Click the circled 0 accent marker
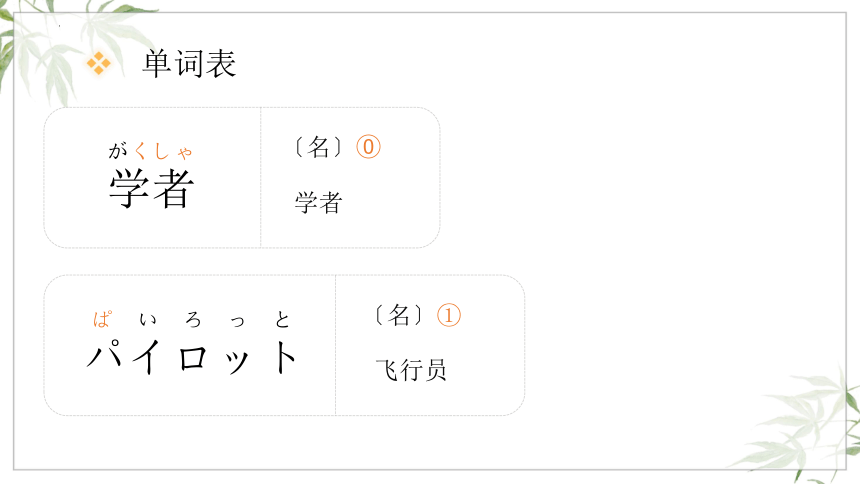Viewport: 860px width, 484px height. 369,147
